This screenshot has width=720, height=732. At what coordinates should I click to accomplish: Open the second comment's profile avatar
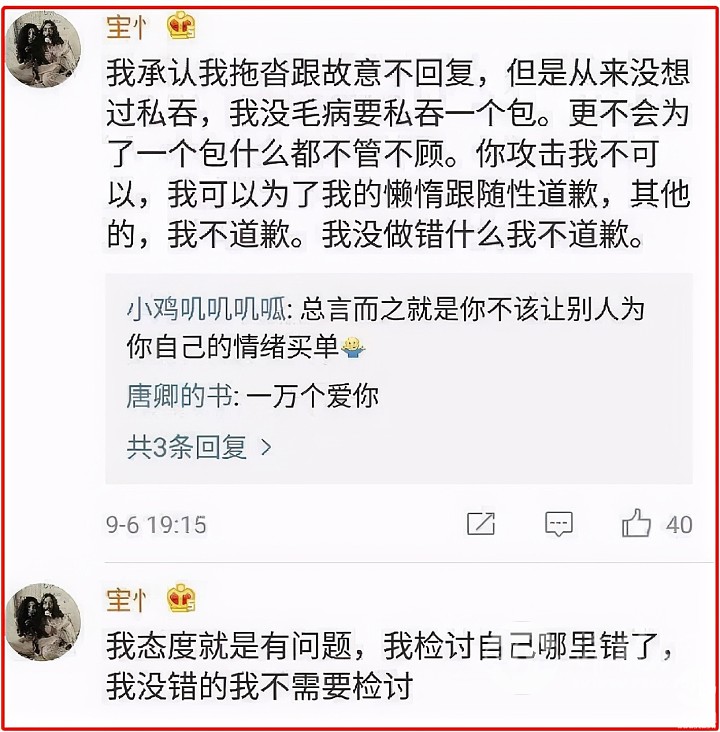tap(43, 622)
